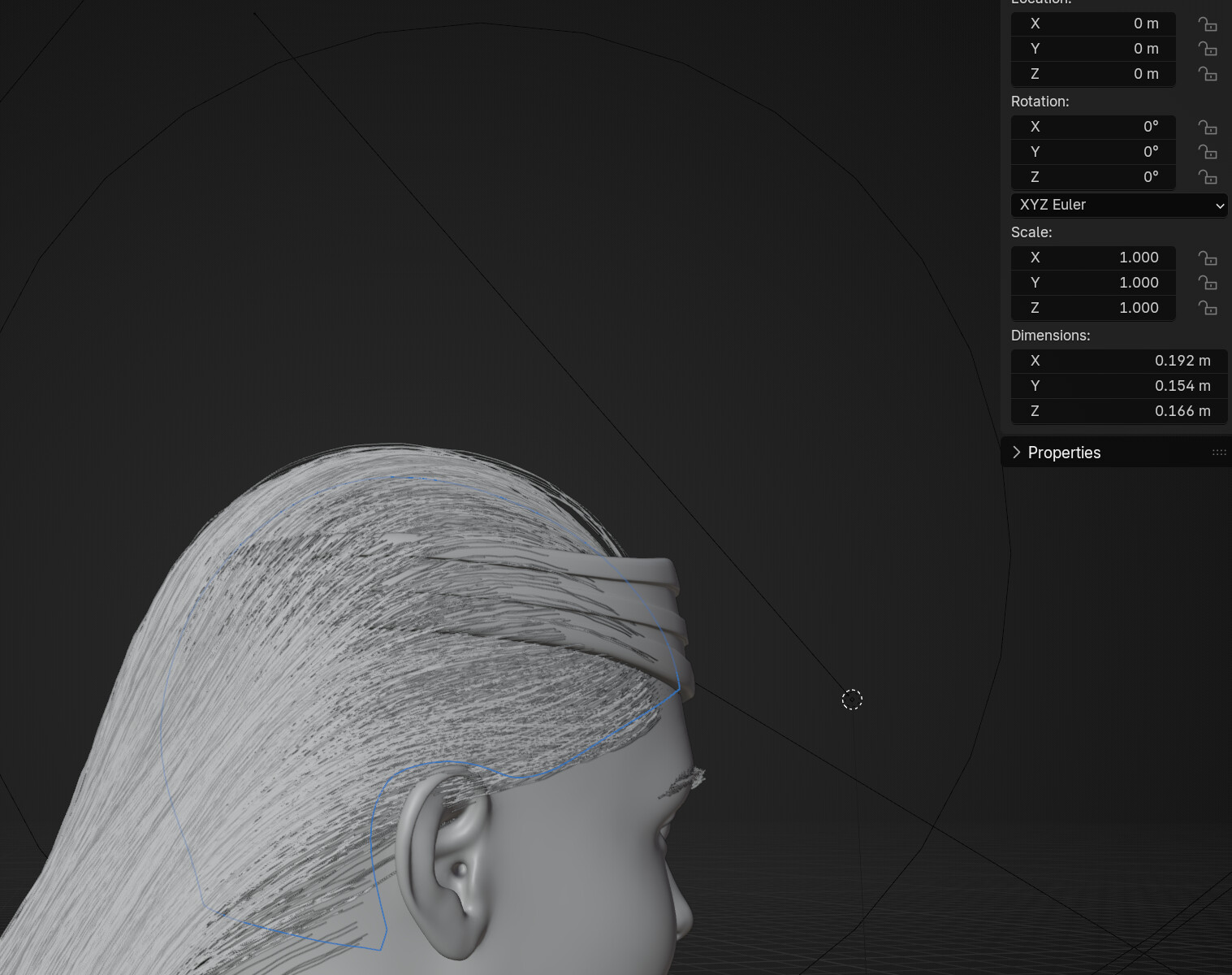Click the Dimensions X field 0.192 m
The image size is (1232, 975).
(x=1119, y=361)
